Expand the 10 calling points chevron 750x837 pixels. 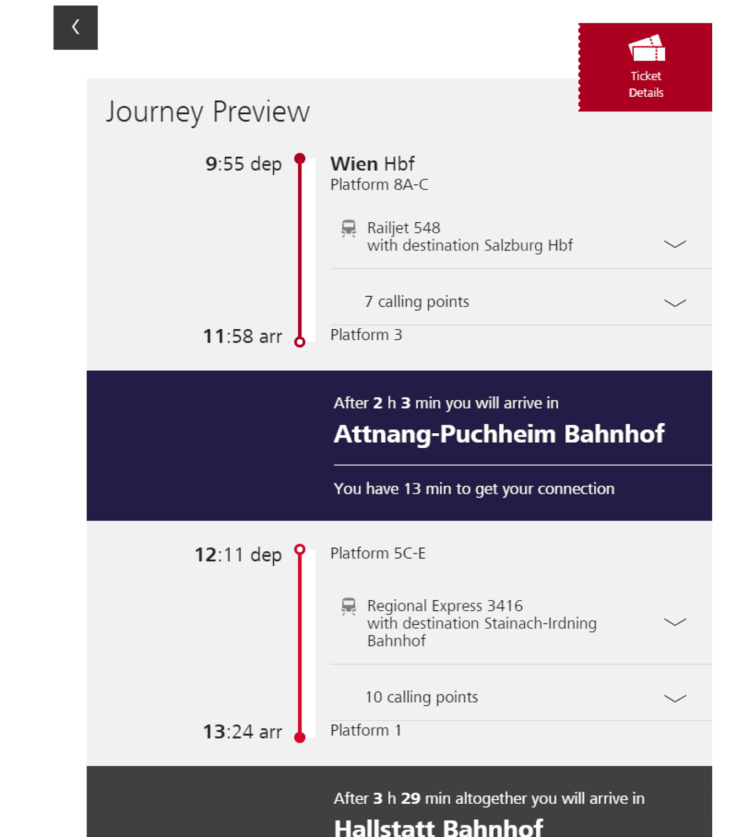675,698
